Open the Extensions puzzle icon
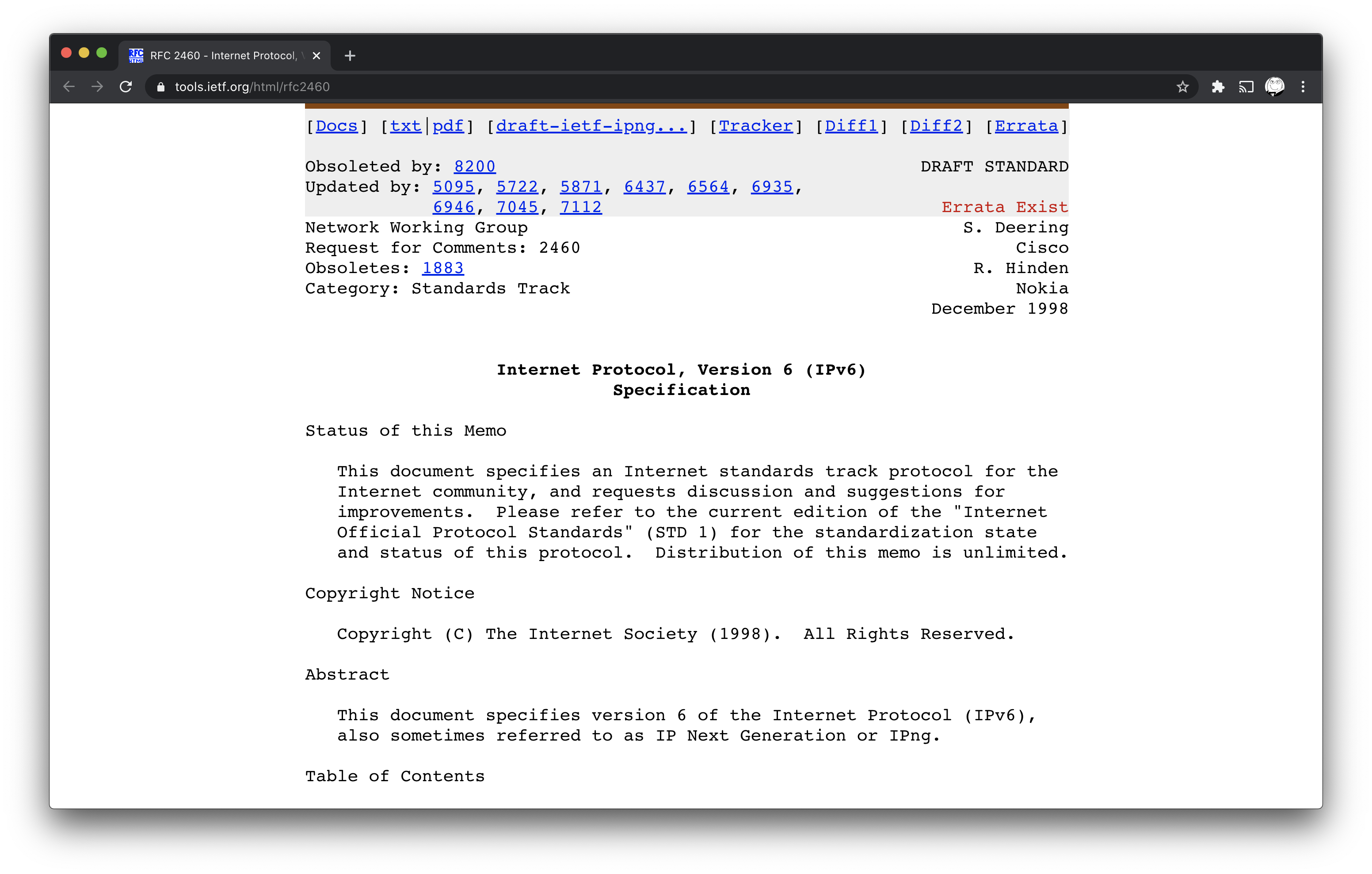The width and height of the screenshot is (1372, 874). pyautogui.click(x=1218, y=87)
